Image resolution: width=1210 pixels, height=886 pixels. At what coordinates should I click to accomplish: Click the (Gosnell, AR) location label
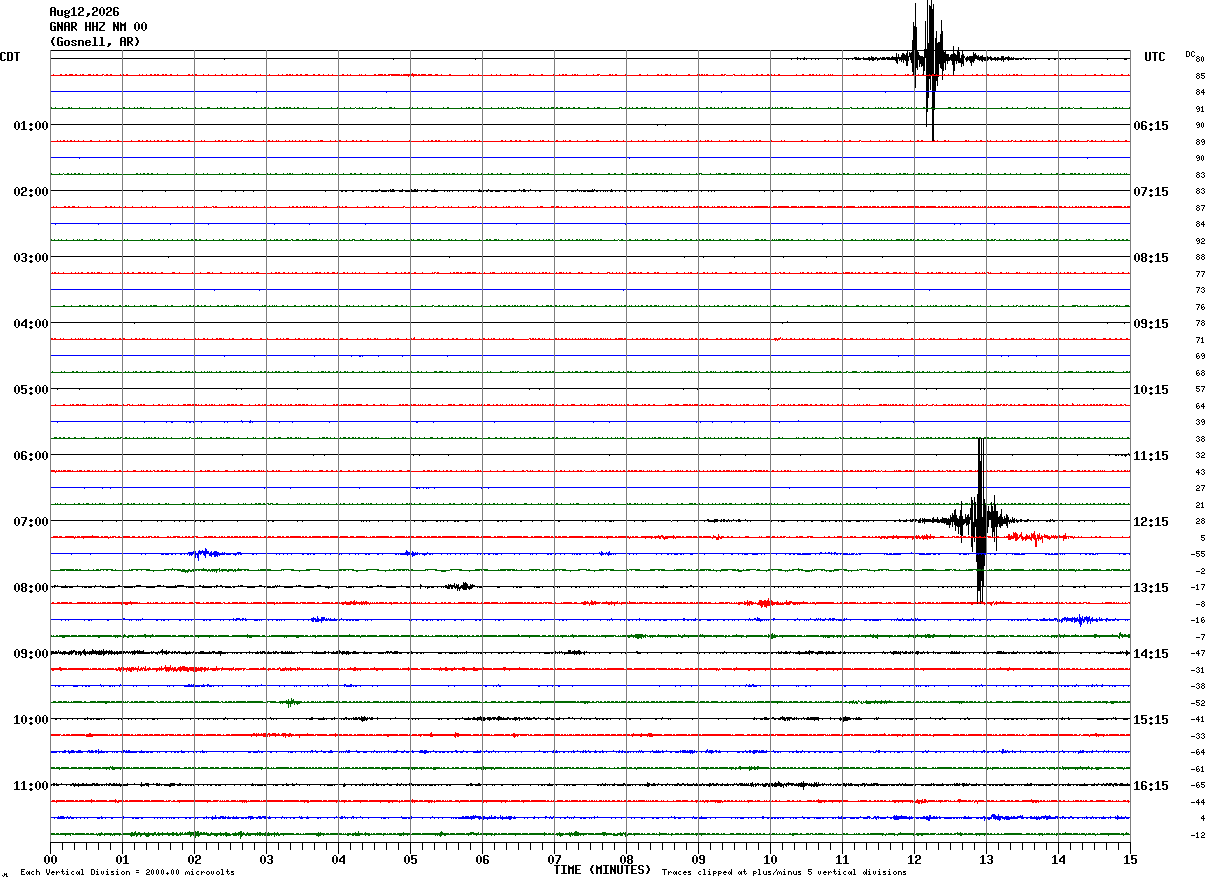click(x=95, y=42)
